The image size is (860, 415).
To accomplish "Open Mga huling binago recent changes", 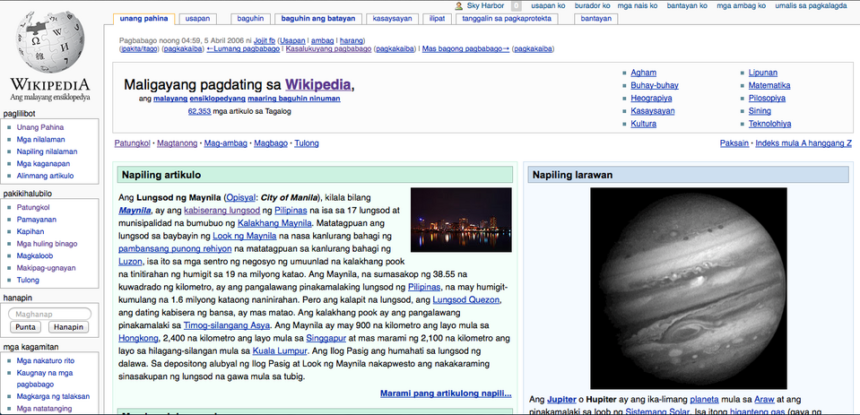I will pos(47,243).
